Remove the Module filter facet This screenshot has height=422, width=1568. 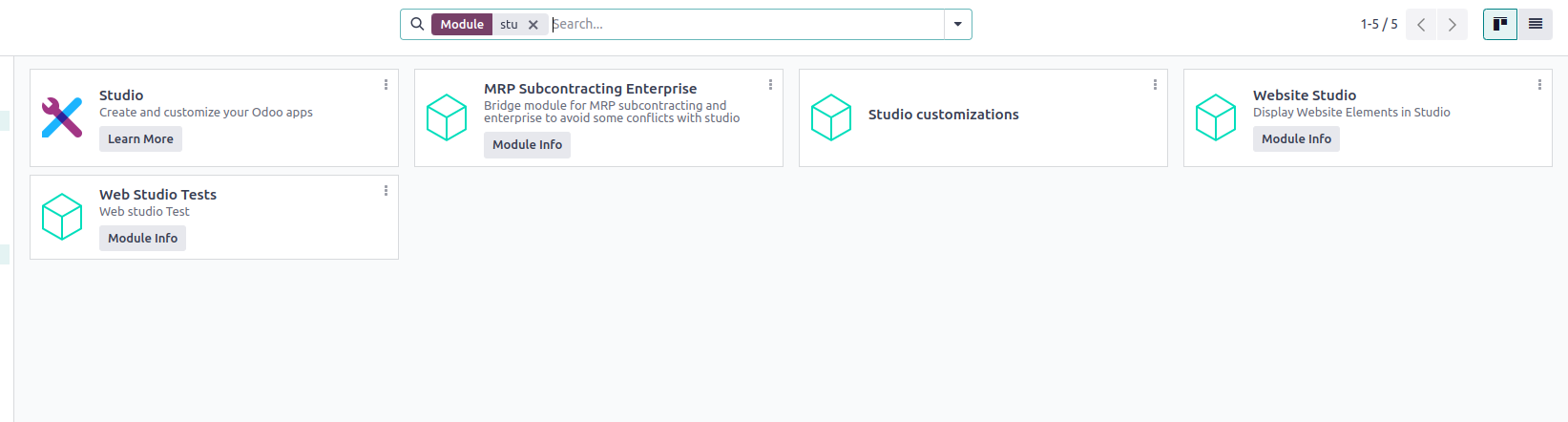(x=533, y=25)
